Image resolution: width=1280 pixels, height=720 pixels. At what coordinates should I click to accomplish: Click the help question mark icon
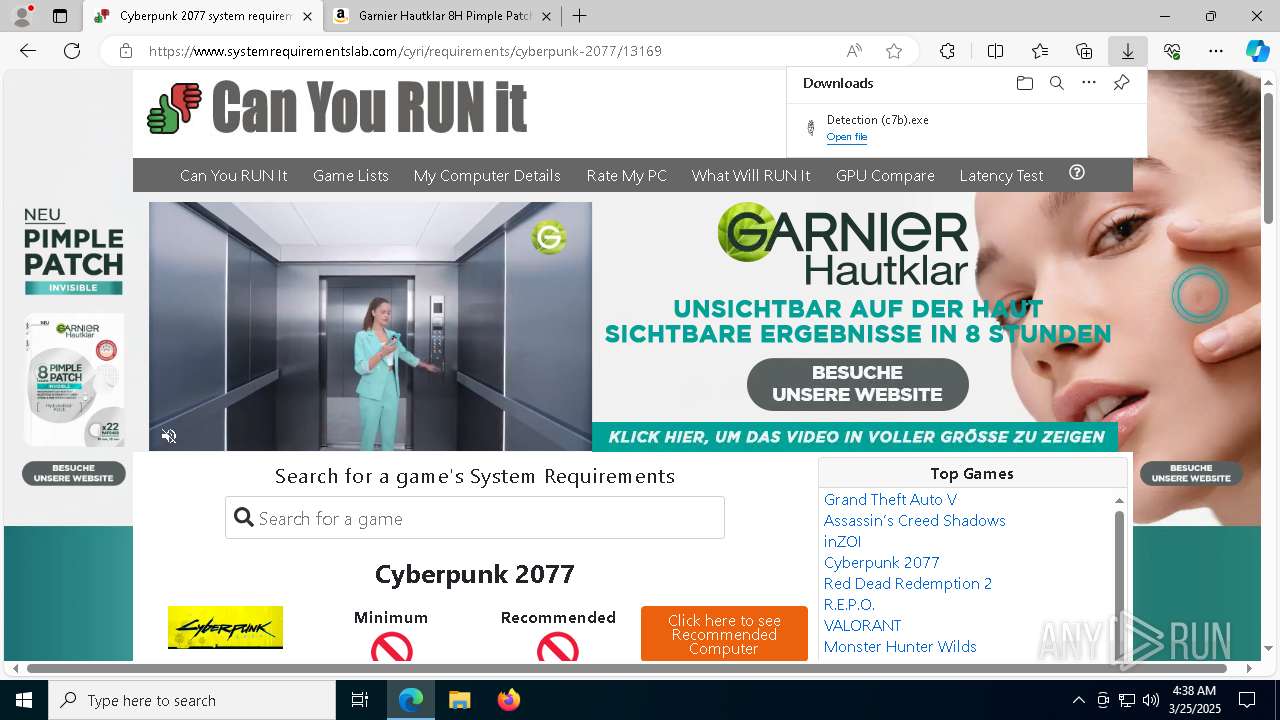(x=1077, y=172)
